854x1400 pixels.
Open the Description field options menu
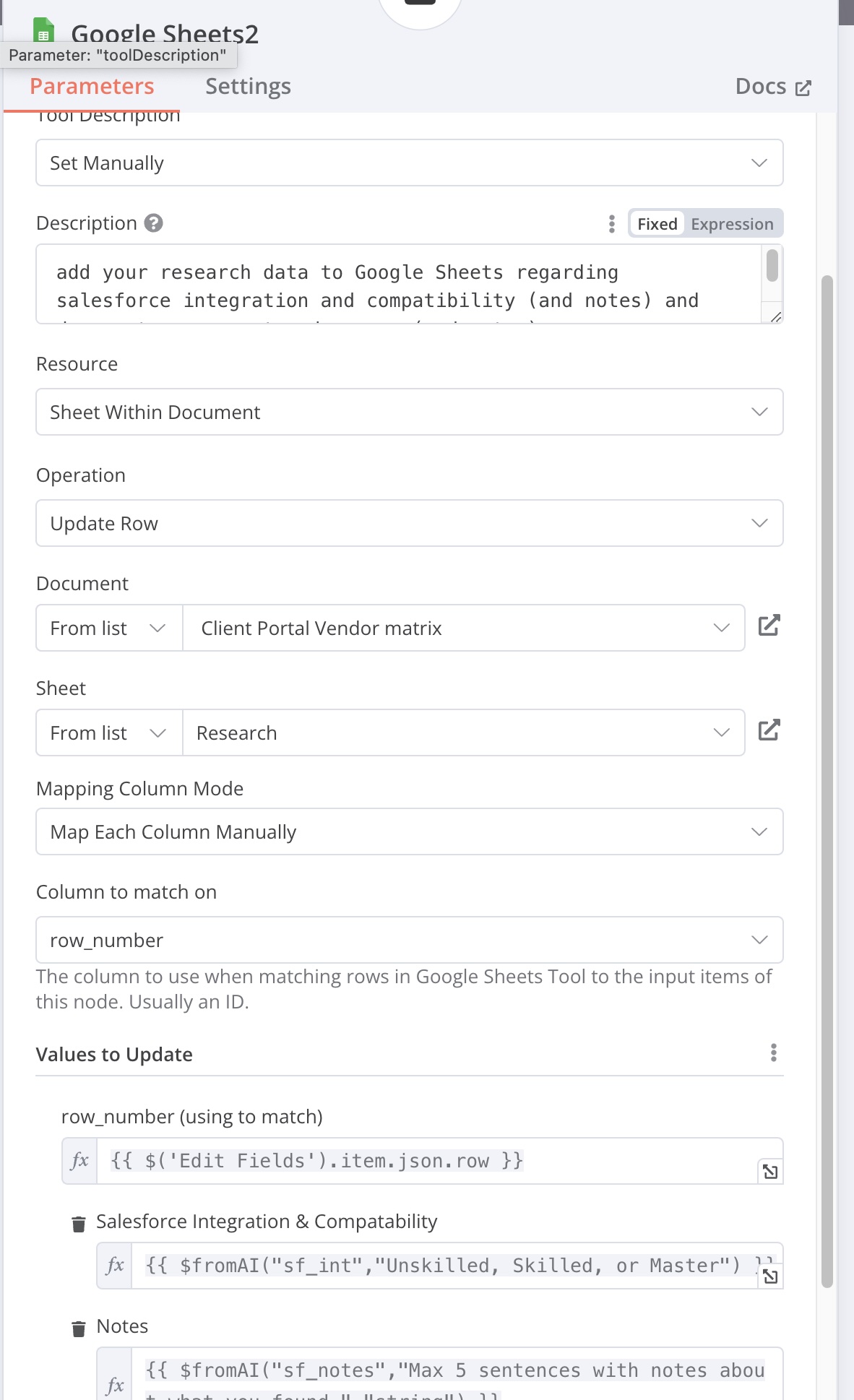coord(612,224)
